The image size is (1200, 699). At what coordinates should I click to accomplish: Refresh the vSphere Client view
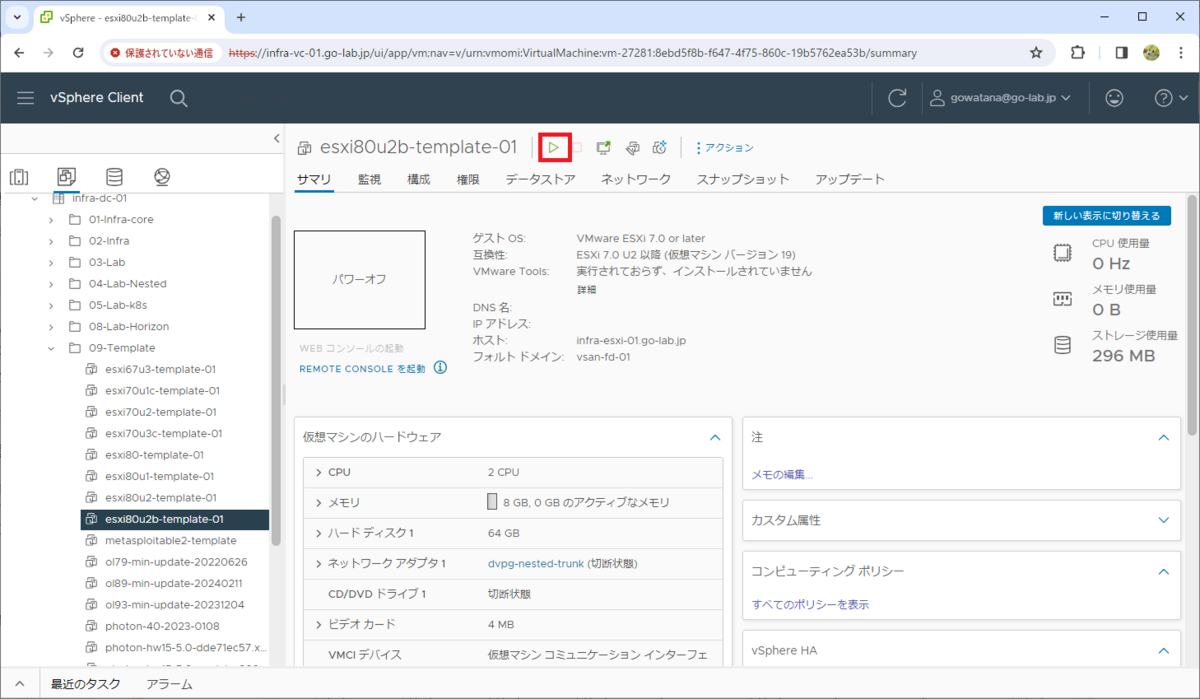pos(897,98)
